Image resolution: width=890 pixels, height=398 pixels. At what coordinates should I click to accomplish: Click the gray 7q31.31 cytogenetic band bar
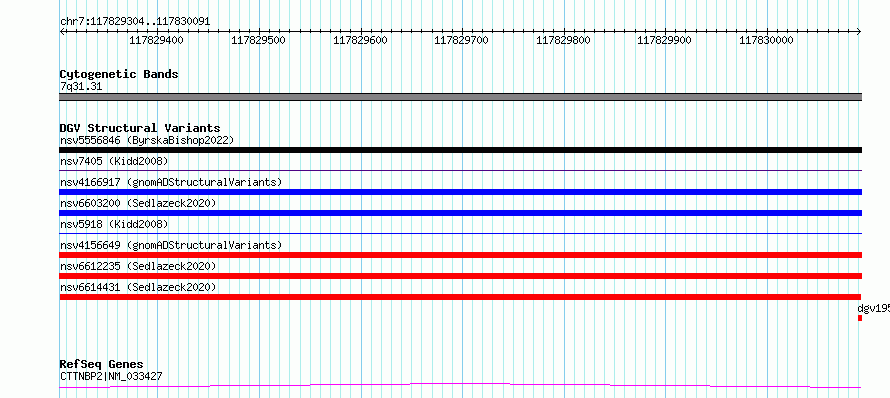[460, 97]
